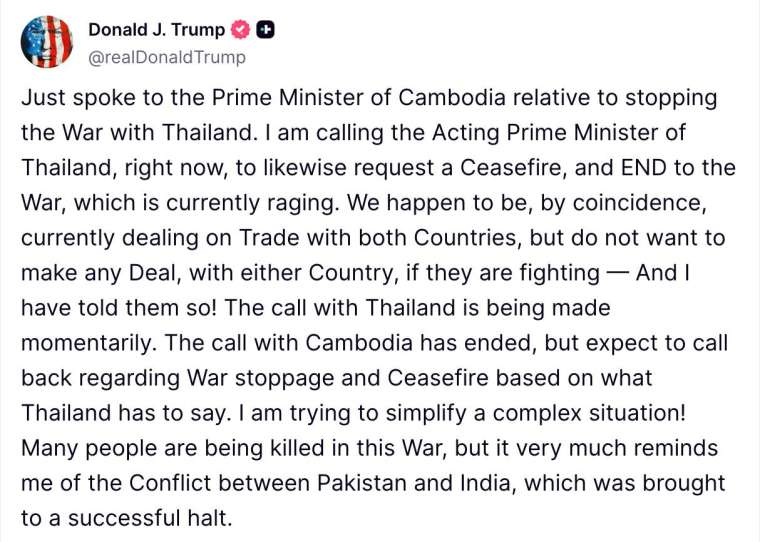This screenshot has width=760, height=542.
Task: Open the flag-painted profile avatar
Action: (x=47, y=42)
